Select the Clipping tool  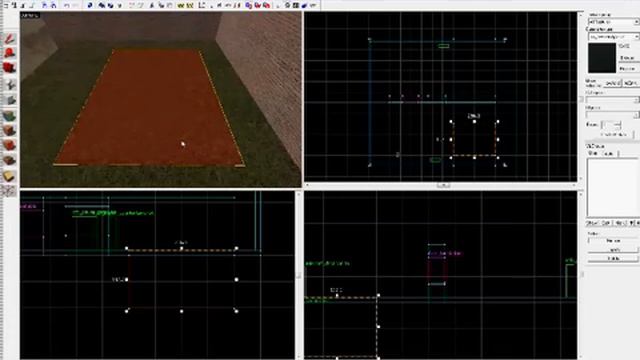pos(9,176)
